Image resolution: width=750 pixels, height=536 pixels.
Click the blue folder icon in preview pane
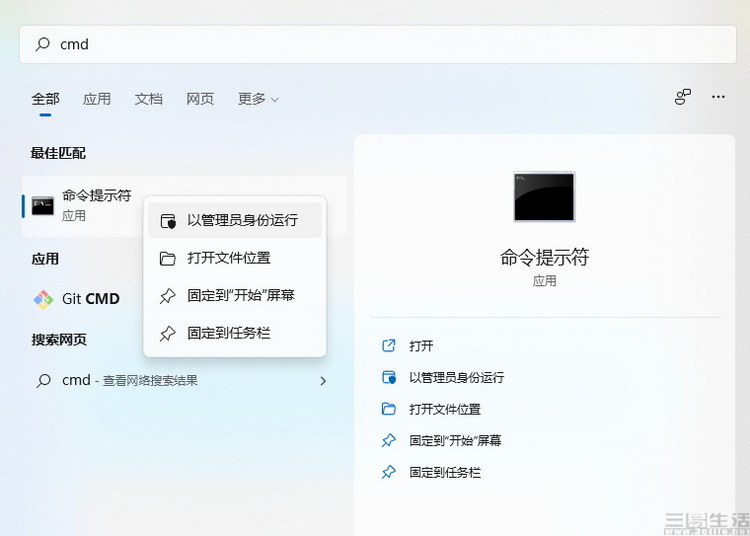point(389,409)
